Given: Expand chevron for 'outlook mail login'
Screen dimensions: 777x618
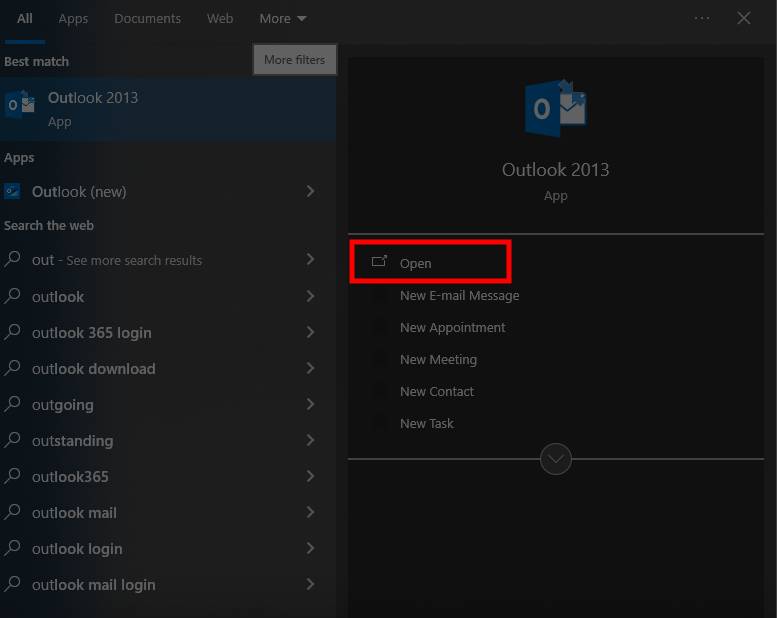Looking at the screenshot, I should [x=311, y=584].
